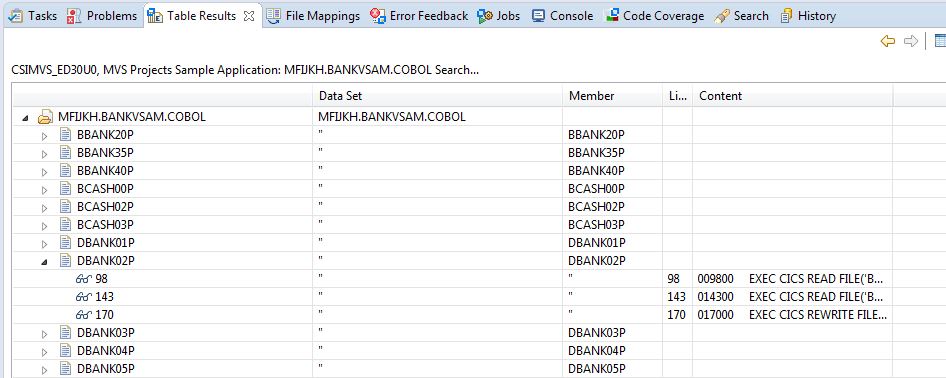Click the Error Feedback tab icon
Viewport: 946px width, 378px height.
pyautogui.click(x=378, y=16)
